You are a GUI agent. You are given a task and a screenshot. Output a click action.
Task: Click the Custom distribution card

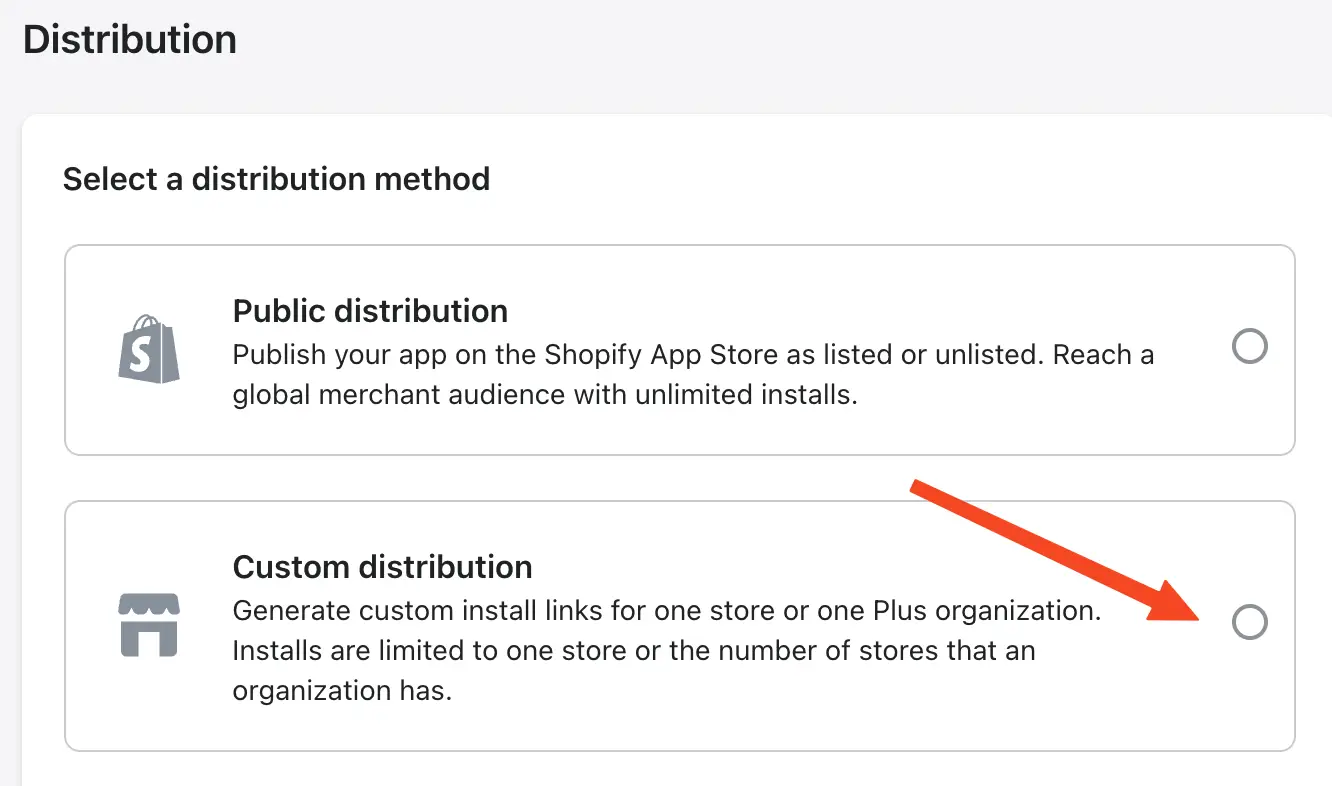(x=680, y=626)
